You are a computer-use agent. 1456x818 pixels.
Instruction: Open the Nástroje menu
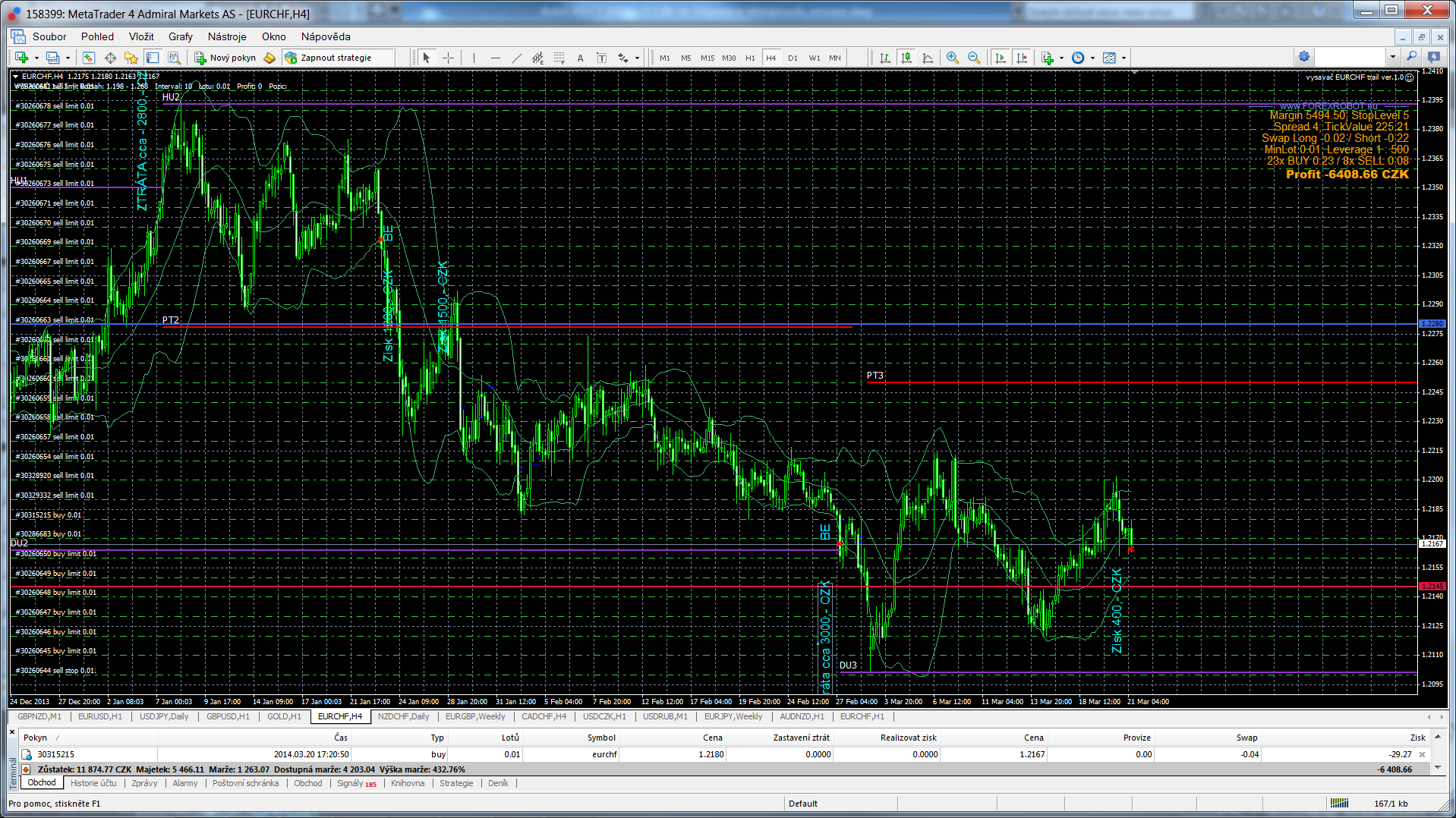(x=227, y=36)
